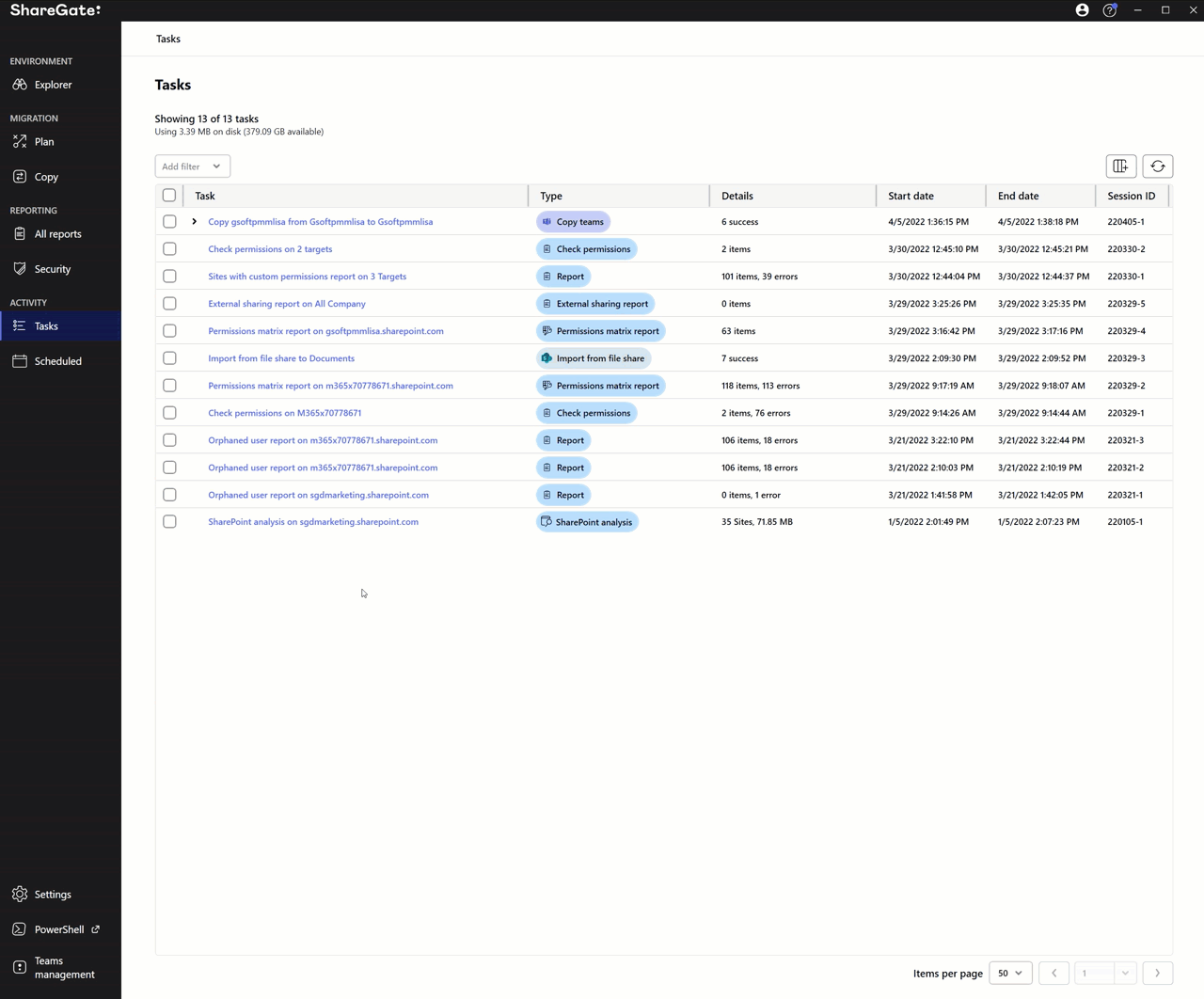Select the Sites with custom permissions row checkbox

169,277
